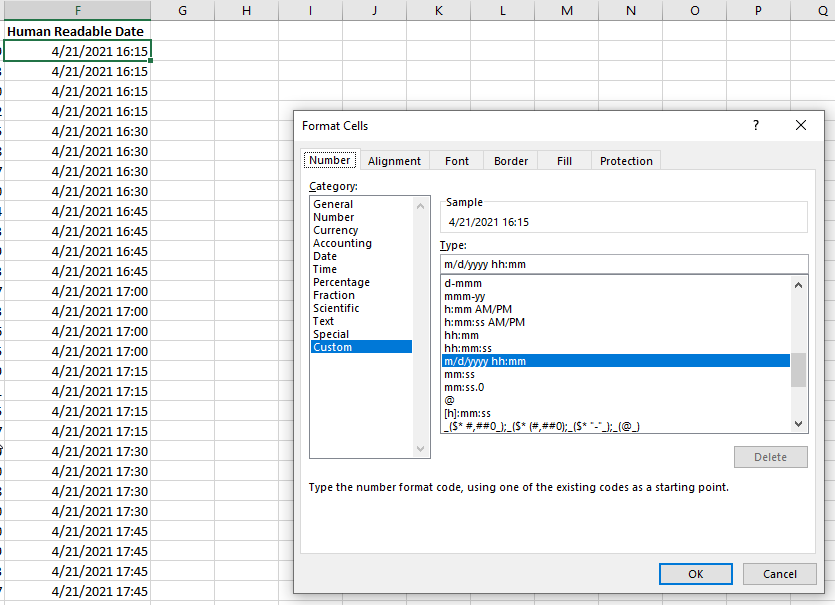This screenshot has width=835, height=605.
Task: Select the Alignment tab
Action: [x=394, y=160]
